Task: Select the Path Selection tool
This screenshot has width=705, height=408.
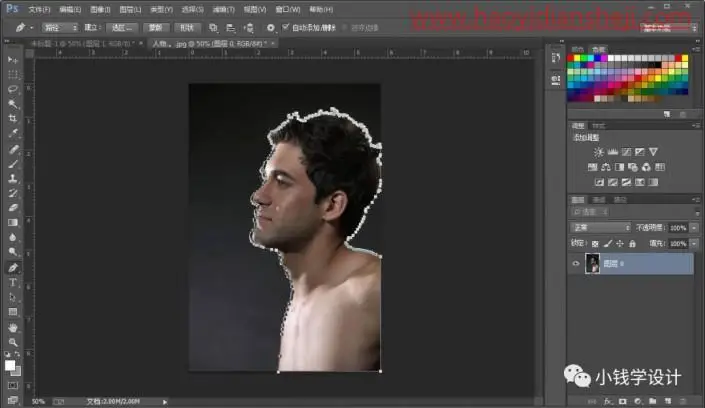Action: (13, 297)
